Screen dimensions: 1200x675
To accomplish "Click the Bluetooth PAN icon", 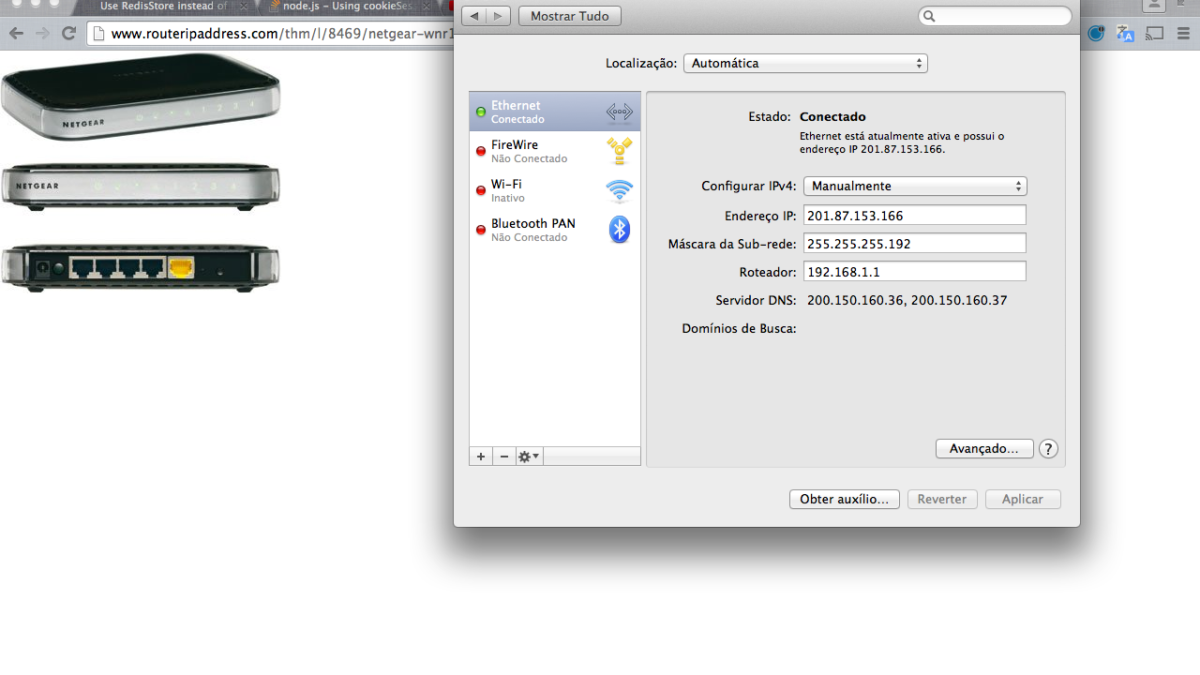I will [x=620, y=230].
